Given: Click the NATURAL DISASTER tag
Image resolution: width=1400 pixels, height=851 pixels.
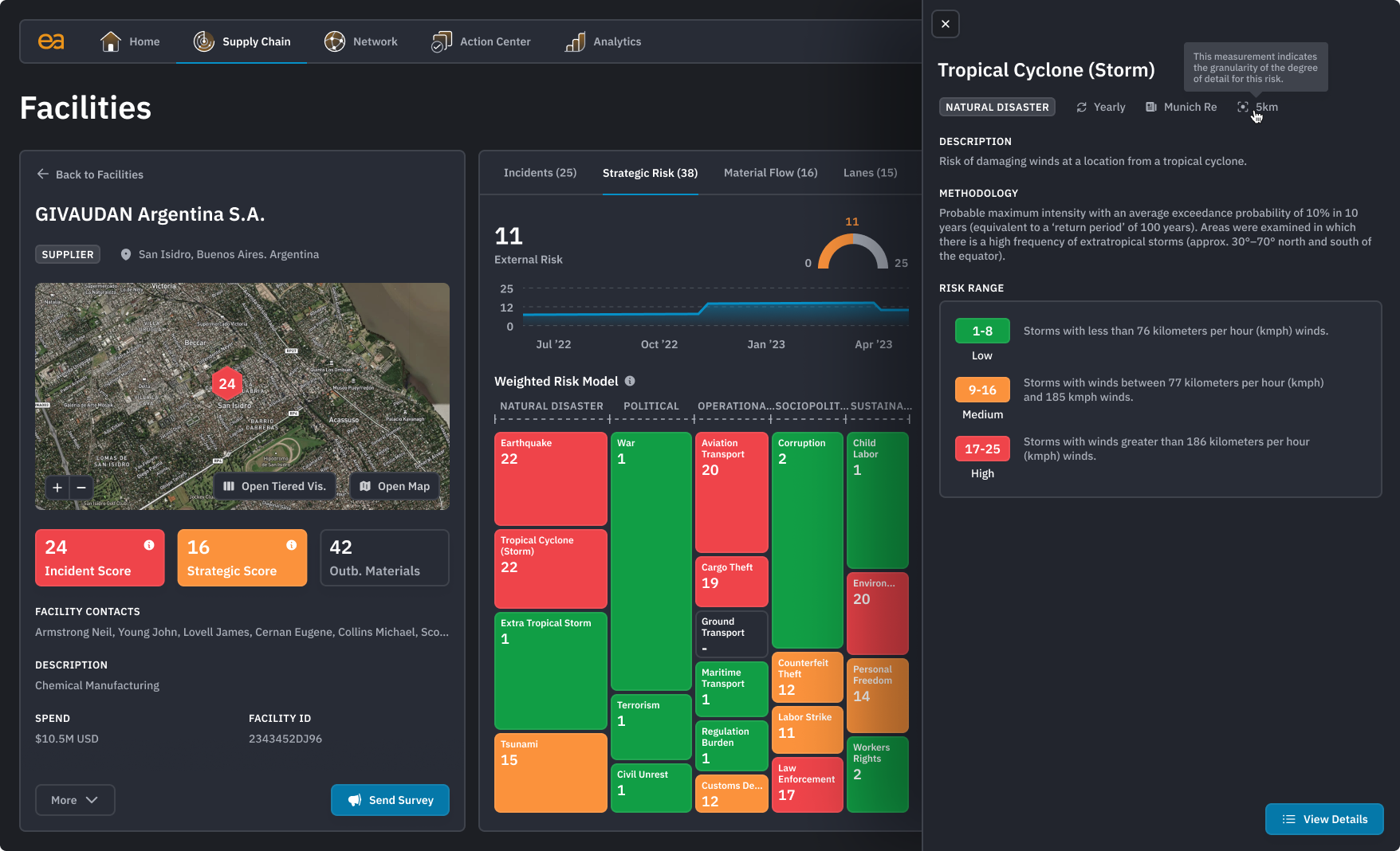Looking at the screenshot, I should 997,107.
